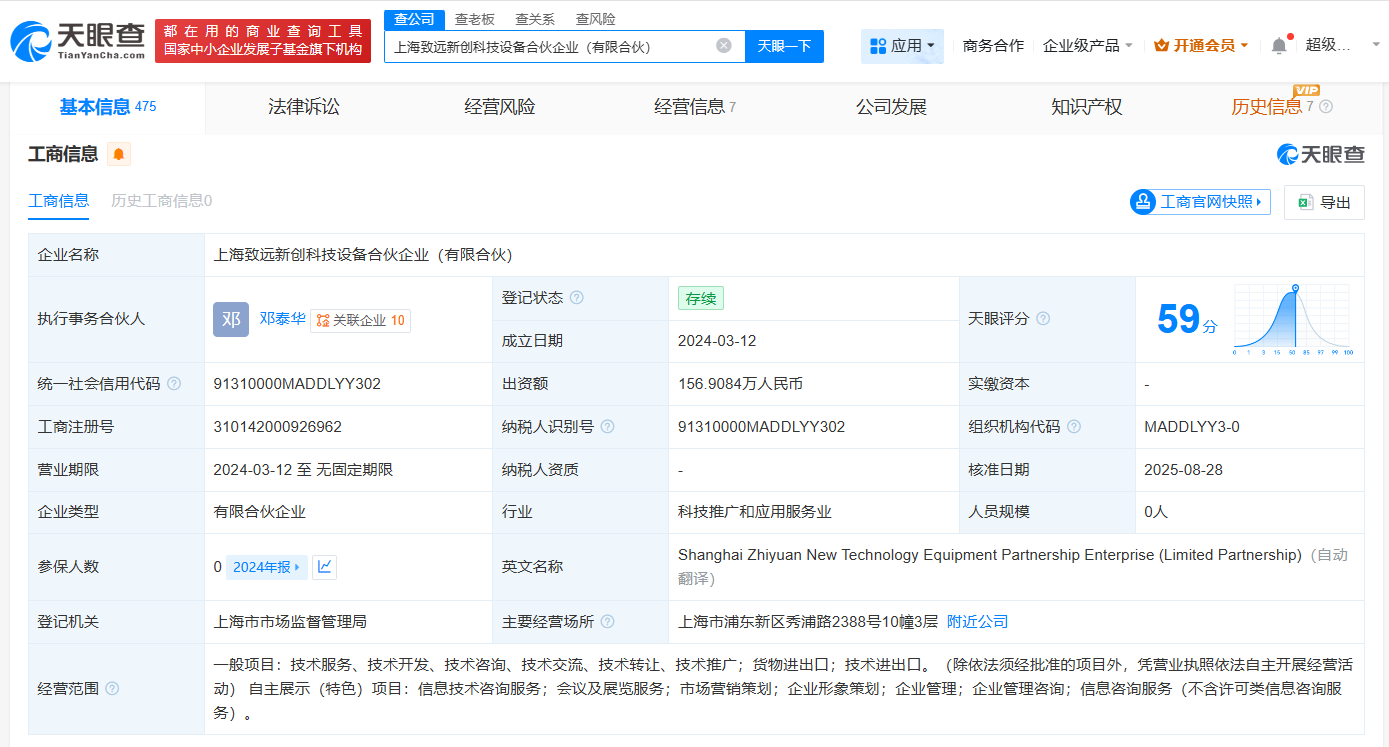Click the 应用 grid icon
The height and width of the screenshot is (747, 1389).
(876, 45)
